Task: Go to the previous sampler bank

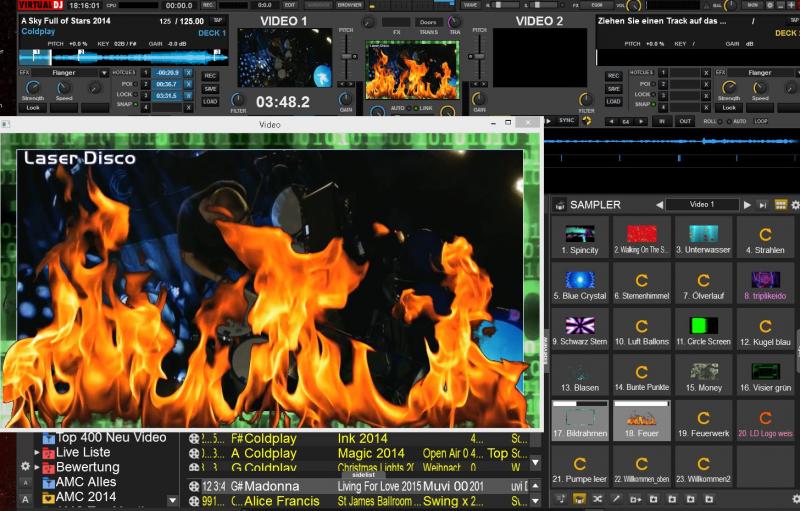Action: point(659,205)
